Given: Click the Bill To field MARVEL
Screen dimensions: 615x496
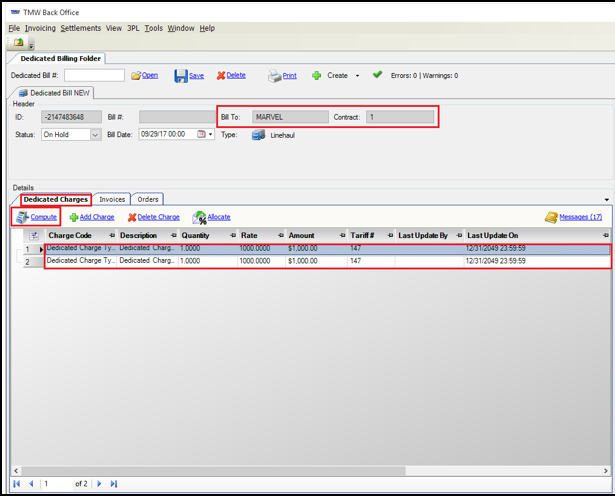Looking at the screenshot, I should pos(290,117).
